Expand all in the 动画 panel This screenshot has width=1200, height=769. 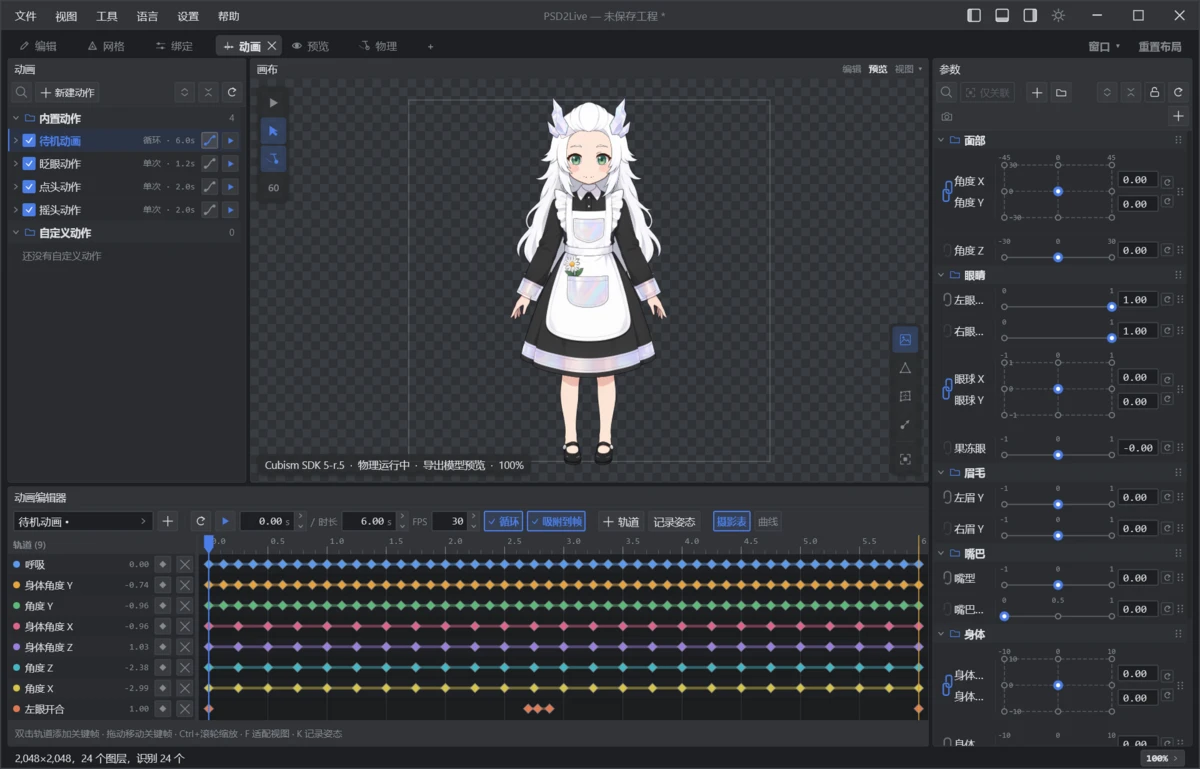tap(184, 92)
